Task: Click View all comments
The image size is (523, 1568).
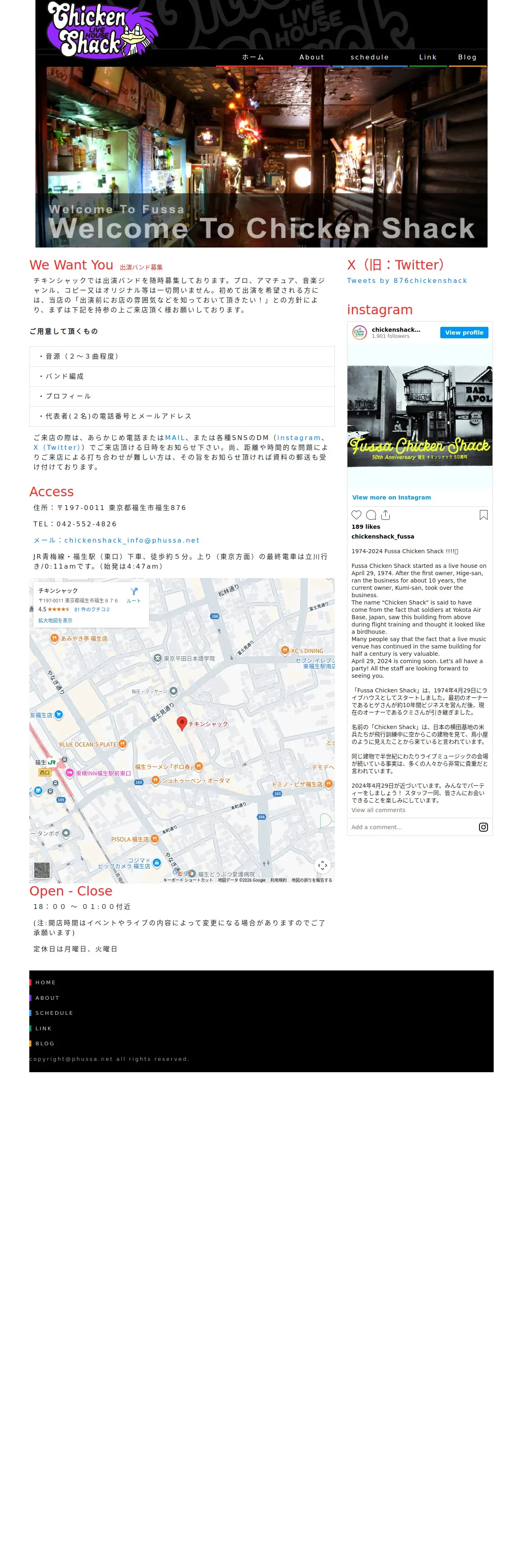Action: point(378,810)
